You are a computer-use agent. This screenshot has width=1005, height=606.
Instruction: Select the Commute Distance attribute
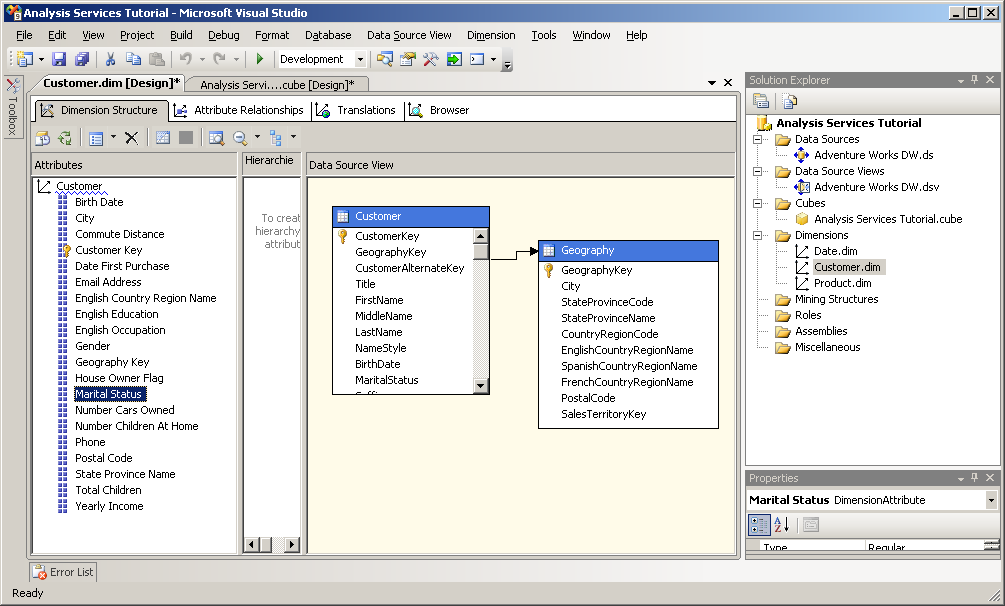click(120, 234)
